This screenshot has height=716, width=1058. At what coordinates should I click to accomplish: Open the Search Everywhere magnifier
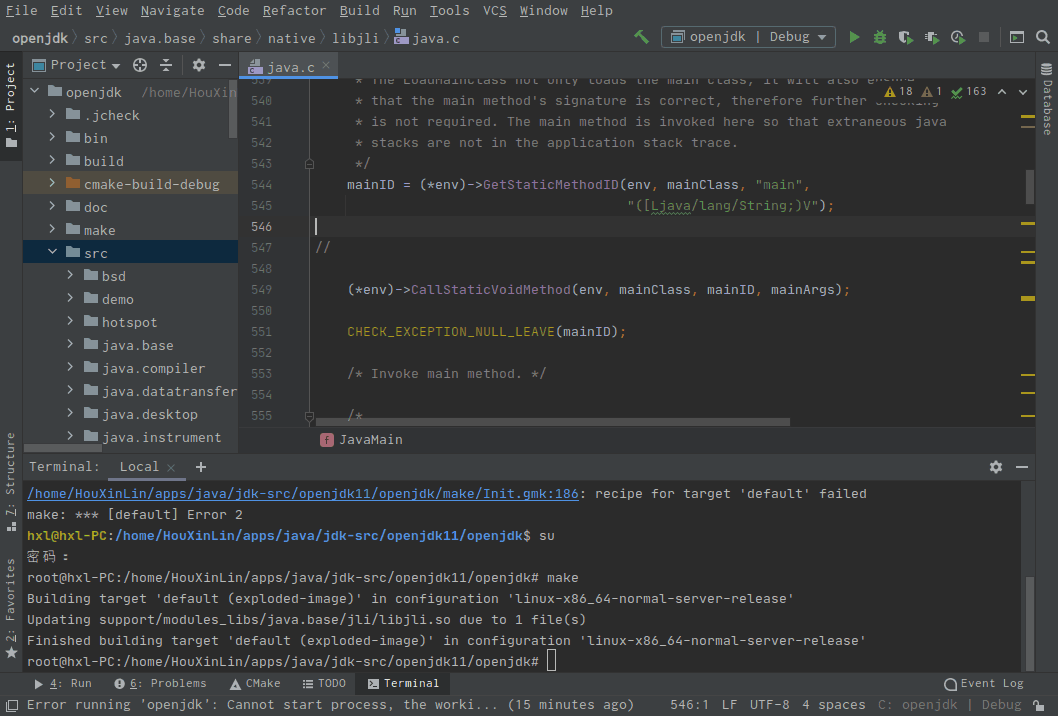[x=1043, y=37]
